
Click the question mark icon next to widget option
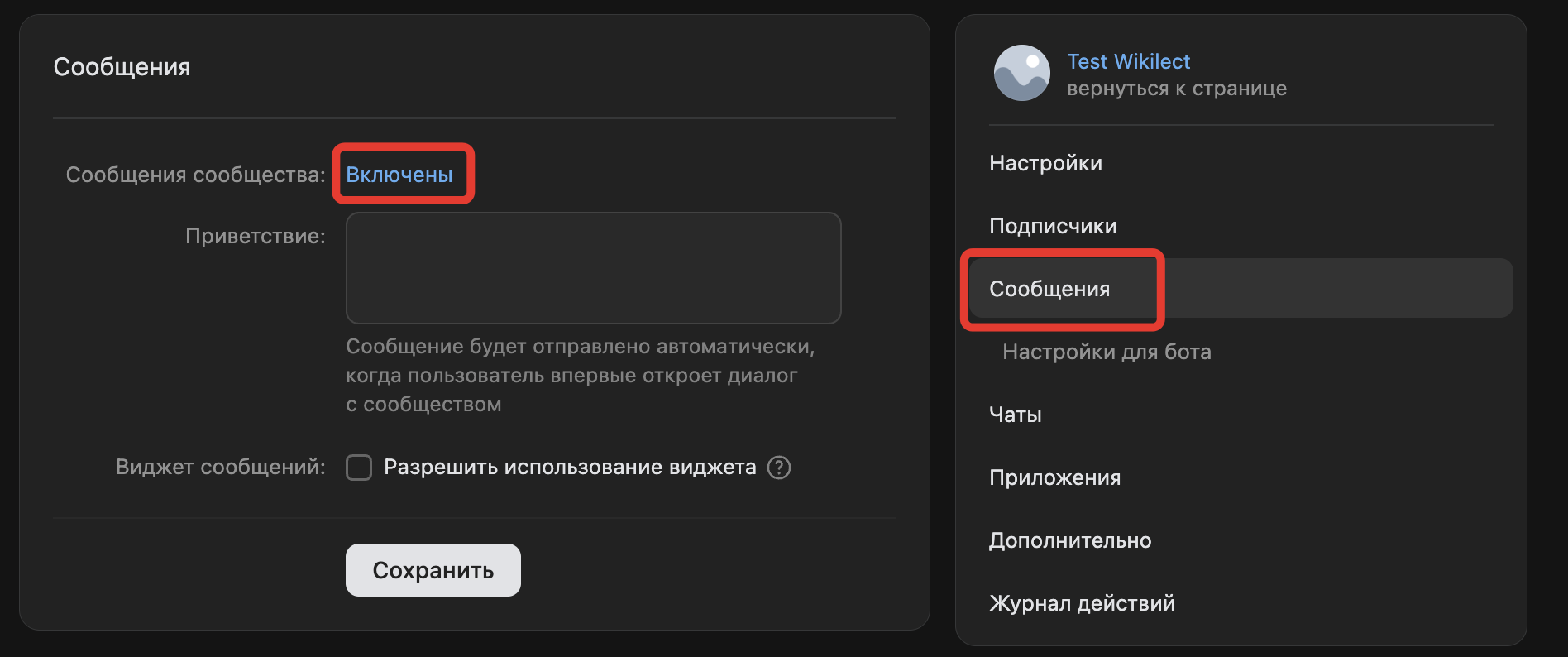pos(778,468)
